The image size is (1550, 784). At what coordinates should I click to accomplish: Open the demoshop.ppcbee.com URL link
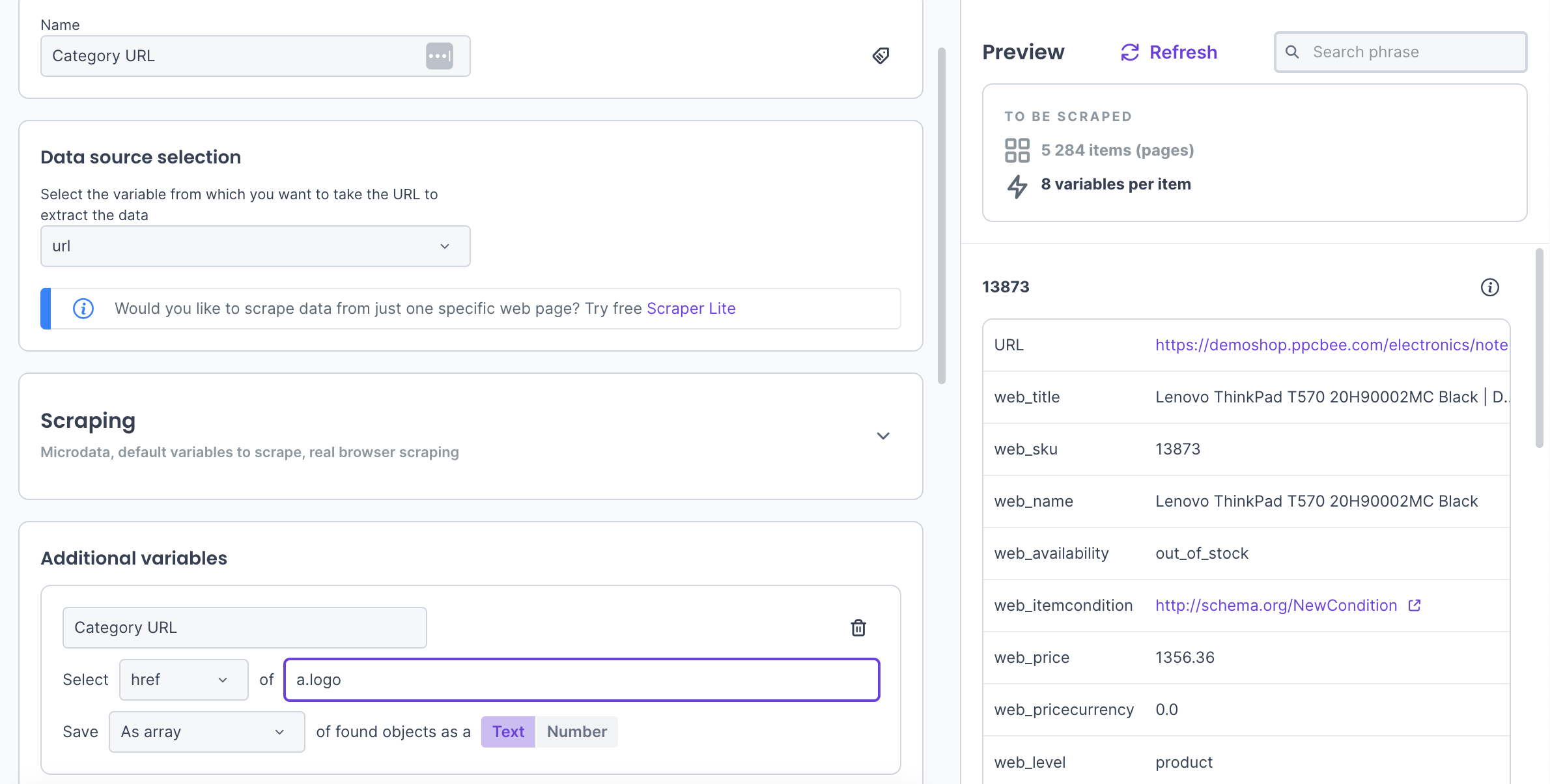click(1331, 345)
